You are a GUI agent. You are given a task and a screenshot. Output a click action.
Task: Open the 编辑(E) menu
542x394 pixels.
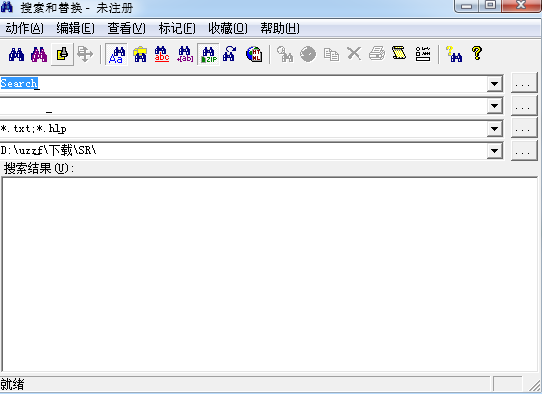75,28
